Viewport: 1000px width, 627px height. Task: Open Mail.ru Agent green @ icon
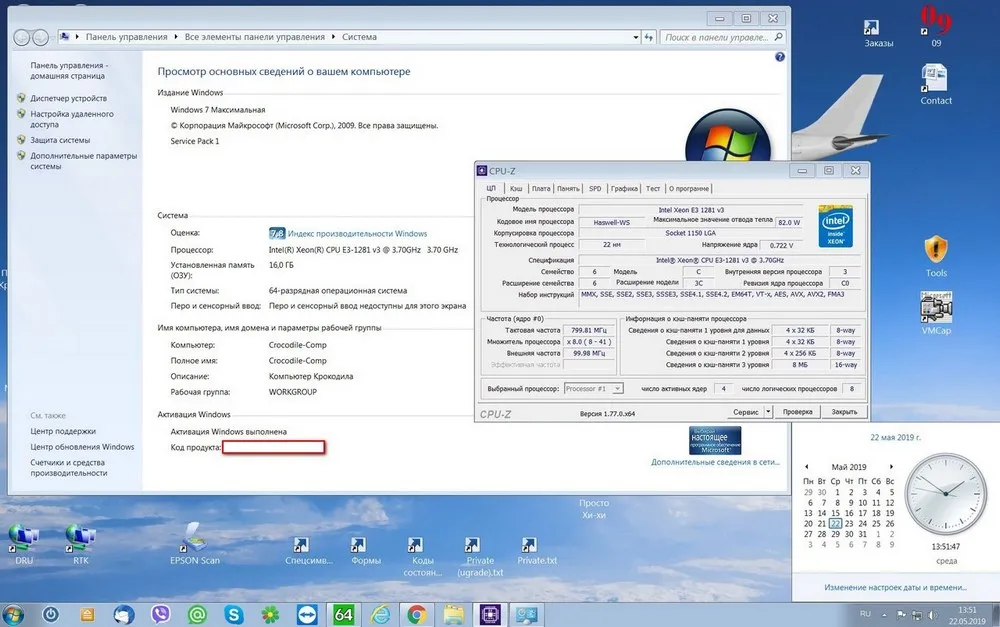pos(198,614)
